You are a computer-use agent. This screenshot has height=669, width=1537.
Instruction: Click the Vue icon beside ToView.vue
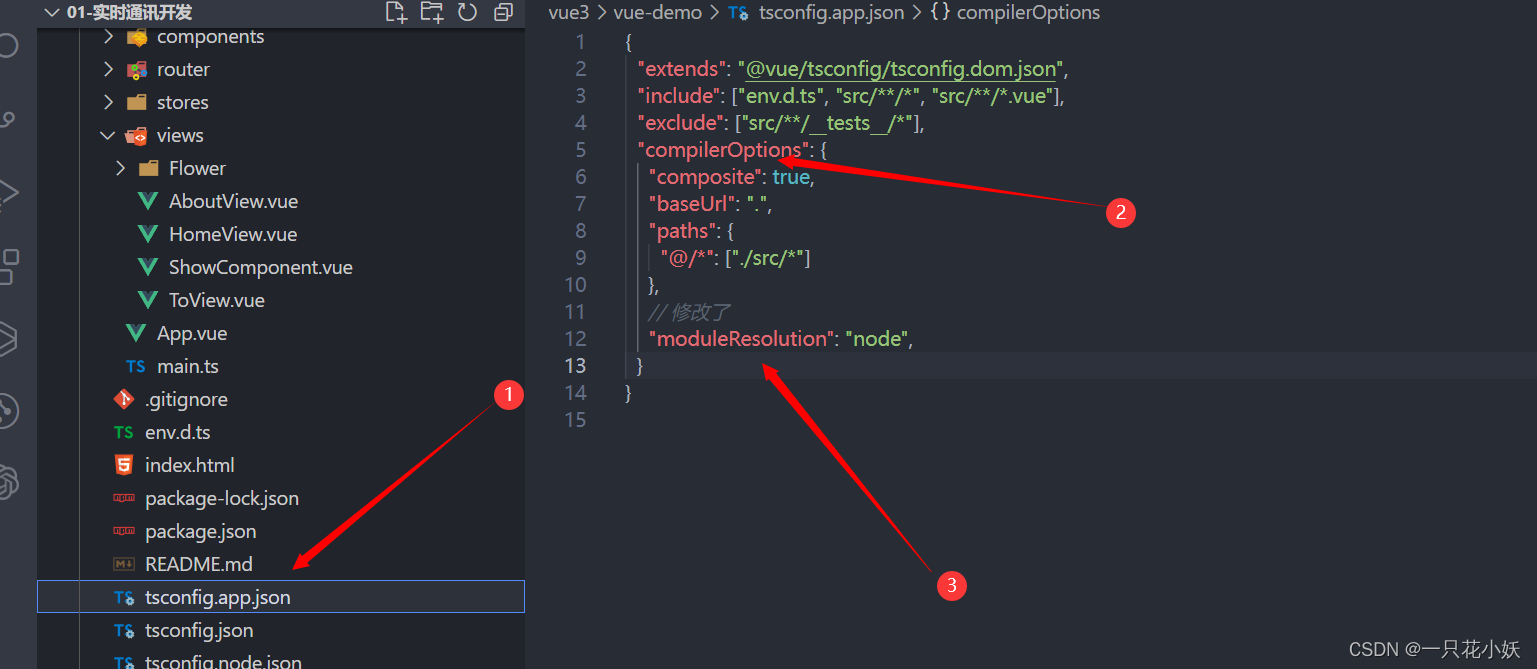148,301
